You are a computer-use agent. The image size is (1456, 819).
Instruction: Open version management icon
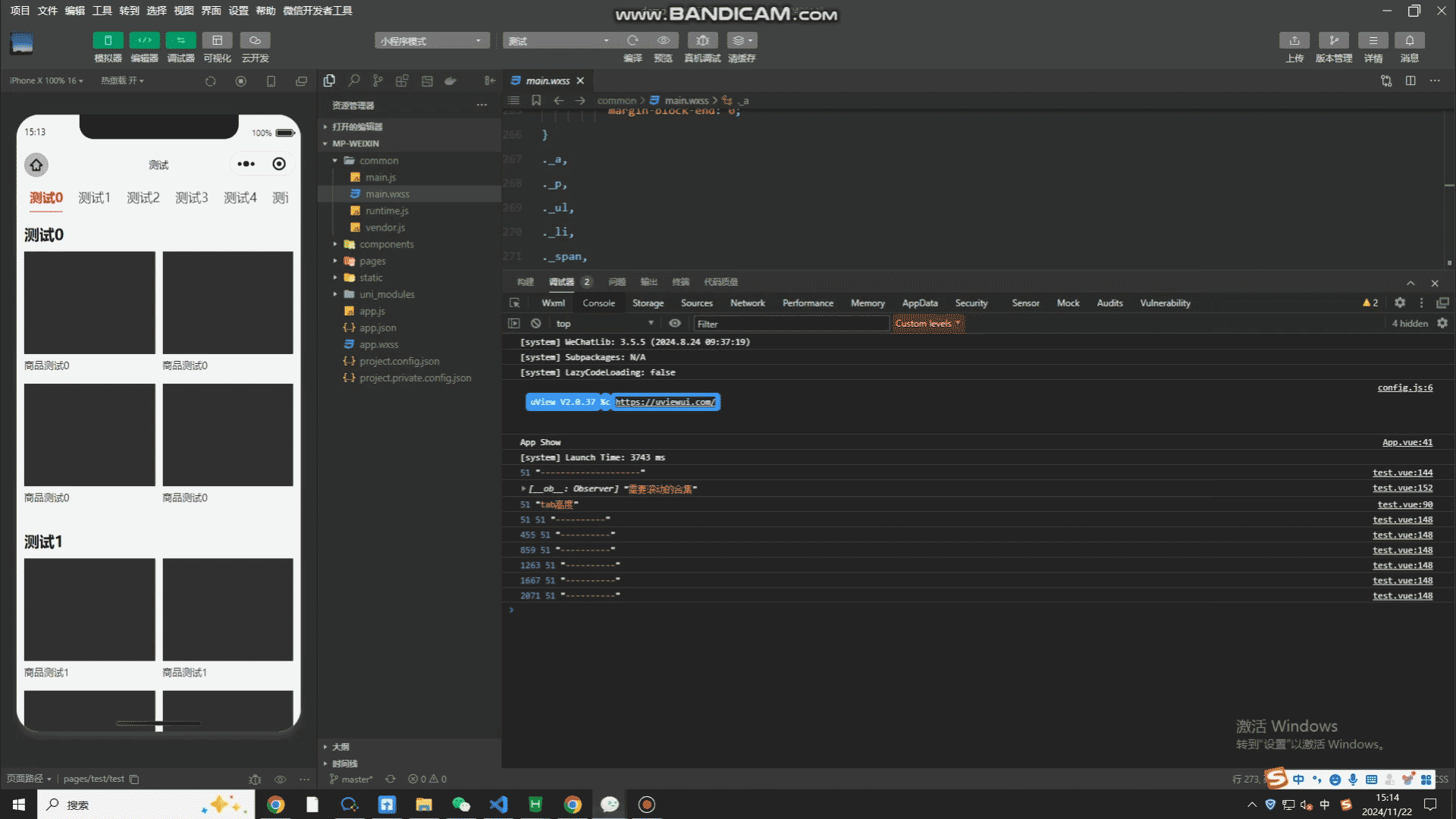(1333, 40)
